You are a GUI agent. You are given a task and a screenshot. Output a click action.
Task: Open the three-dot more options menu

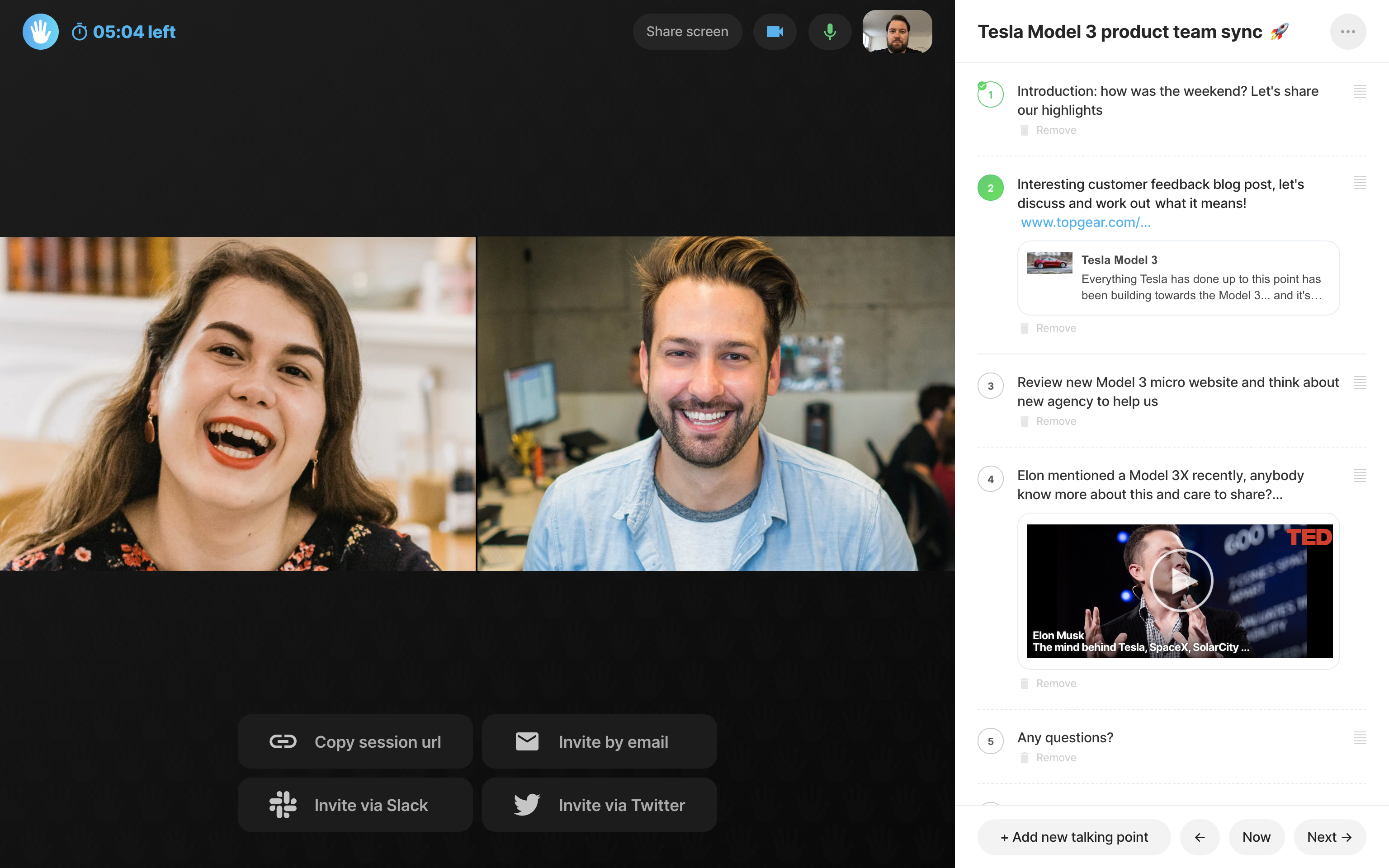tap(1348, 32)
